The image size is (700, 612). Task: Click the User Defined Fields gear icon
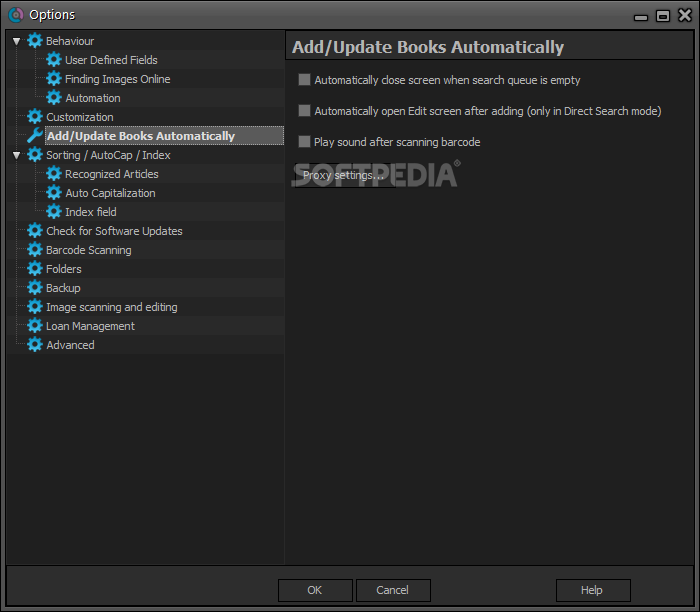click(x=54, y=60)
